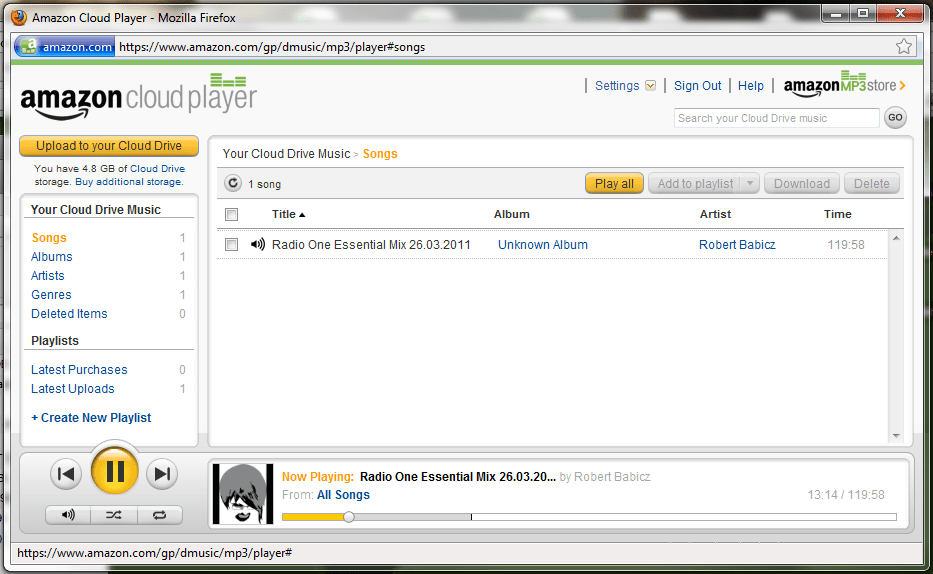The height and width of the screenshot is (574, 933).
Task: Open the Cloud Drive storage link
Action: coord(158,169)
